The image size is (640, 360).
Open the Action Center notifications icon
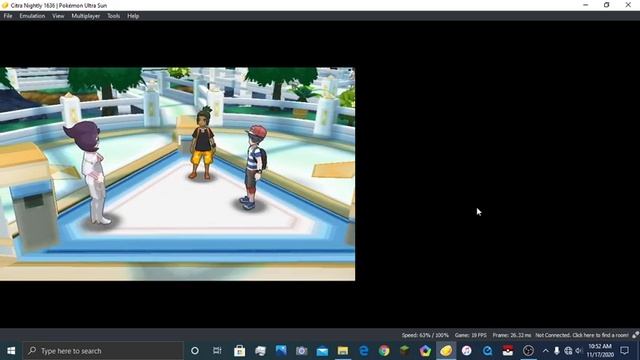625,351
